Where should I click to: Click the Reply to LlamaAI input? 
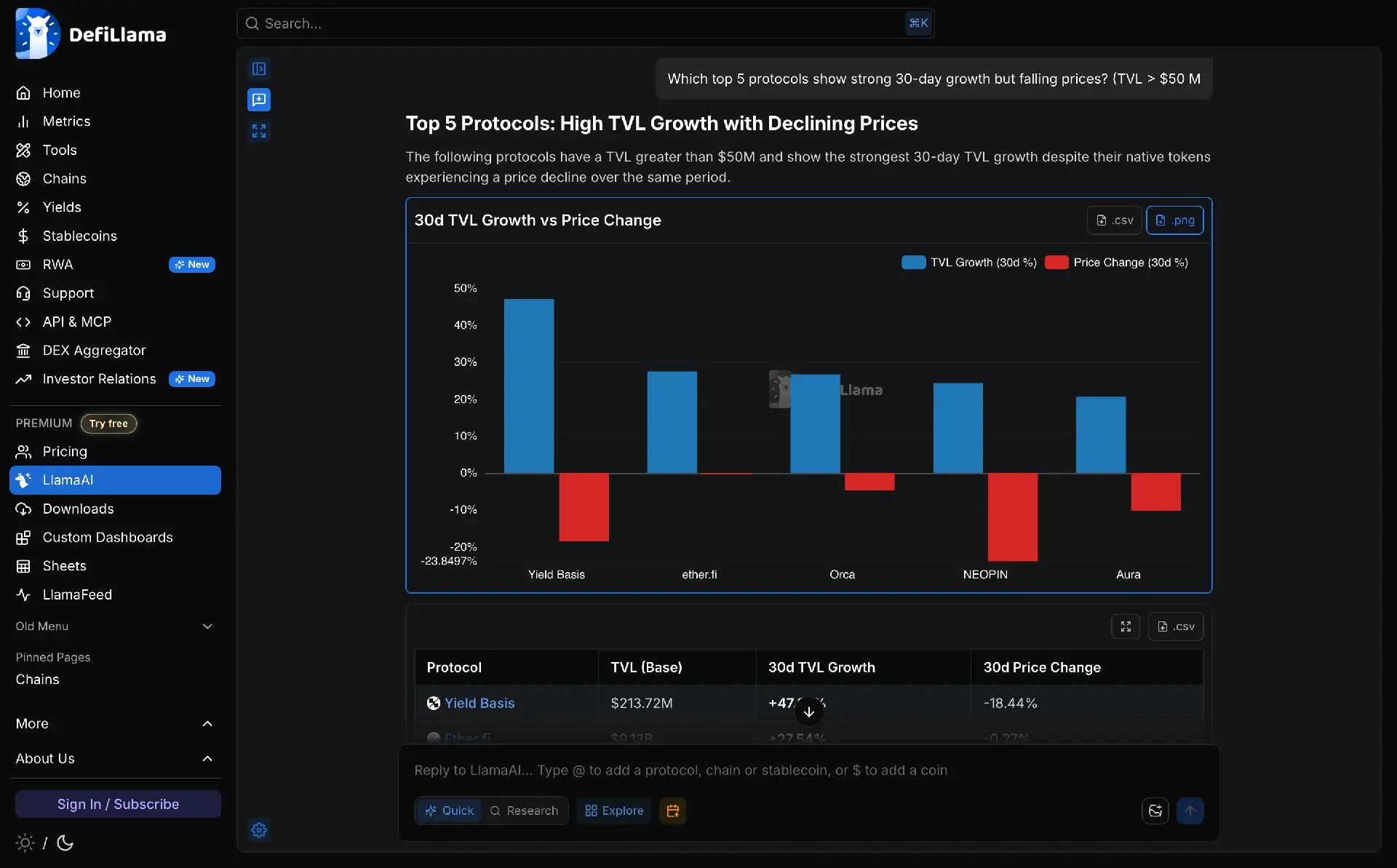click(809, 771)
